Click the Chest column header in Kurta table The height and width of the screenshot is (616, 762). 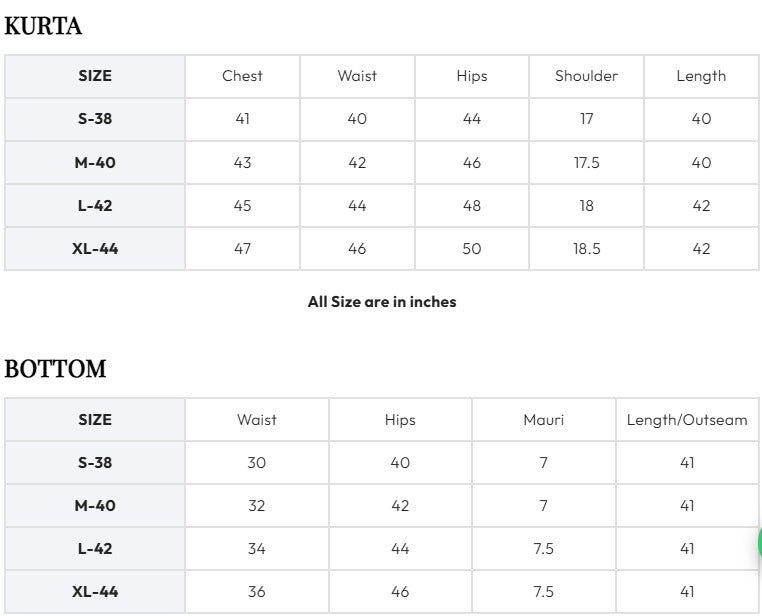[242, 76]
